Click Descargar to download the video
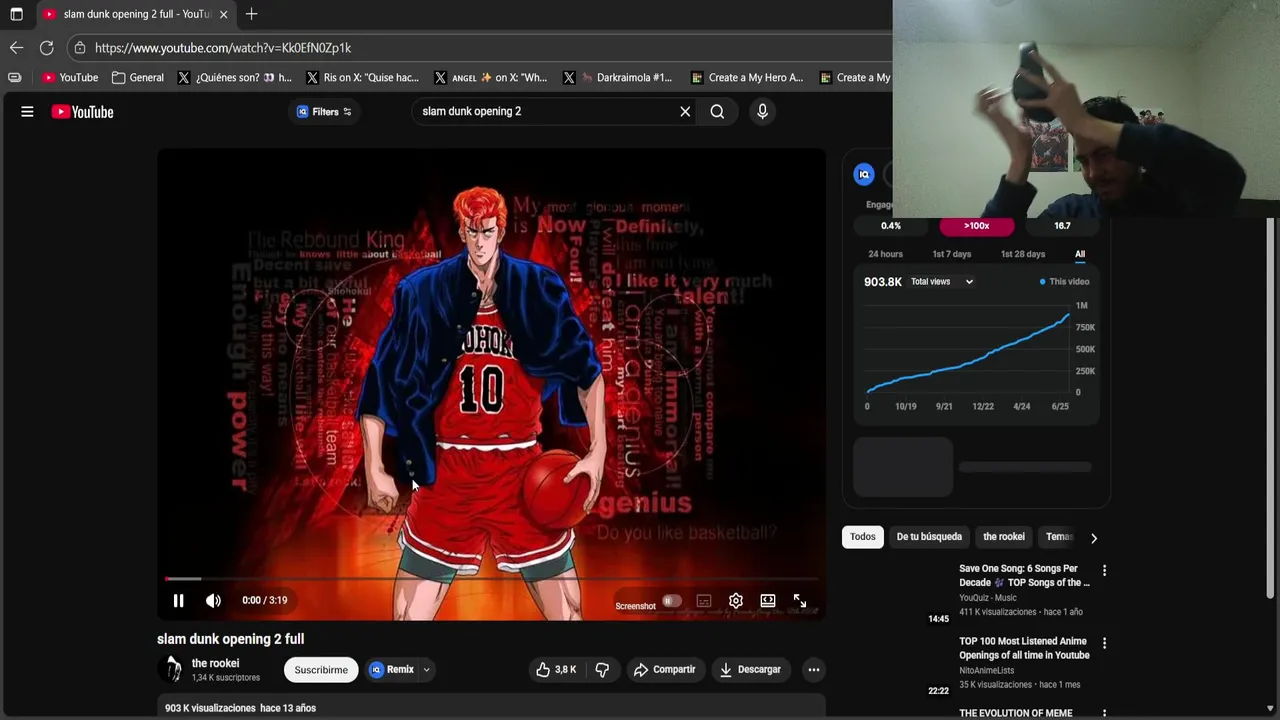 (x=750, y=669)
